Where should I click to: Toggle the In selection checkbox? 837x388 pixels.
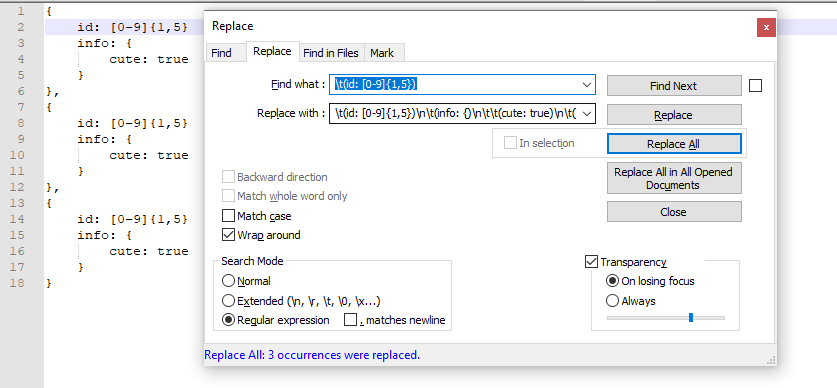[510, 143]
